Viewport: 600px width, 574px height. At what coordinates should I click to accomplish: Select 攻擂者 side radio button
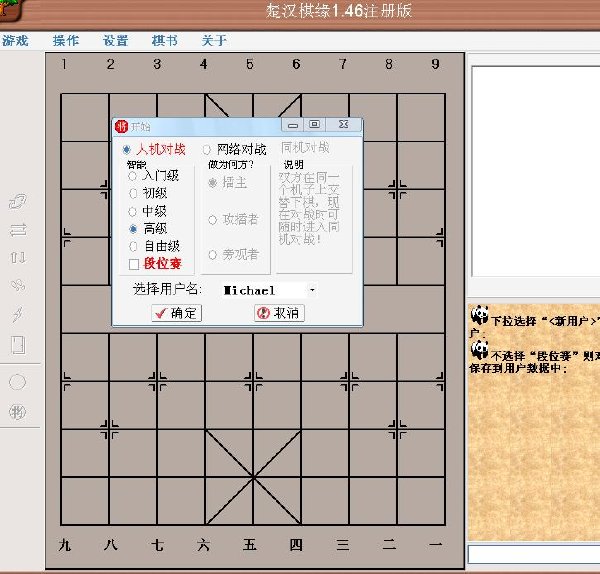212,220
